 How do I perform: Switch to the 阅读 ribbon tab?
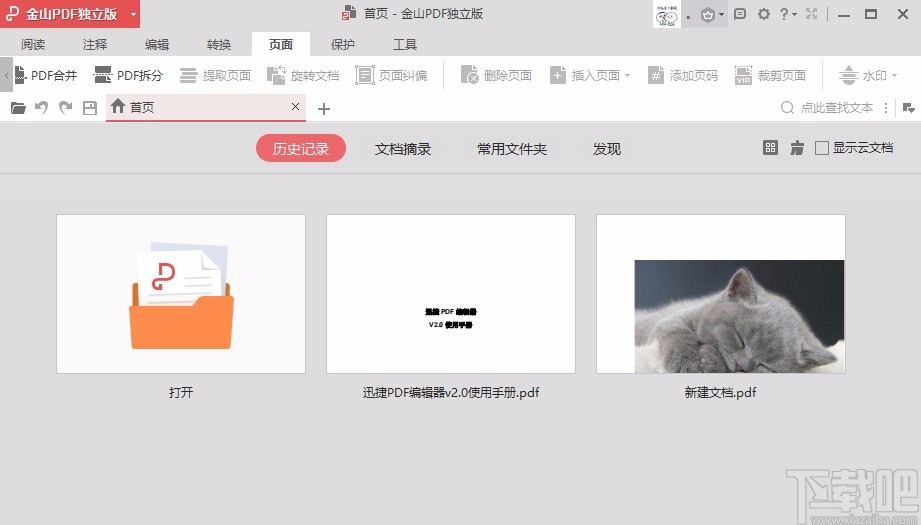33,44
